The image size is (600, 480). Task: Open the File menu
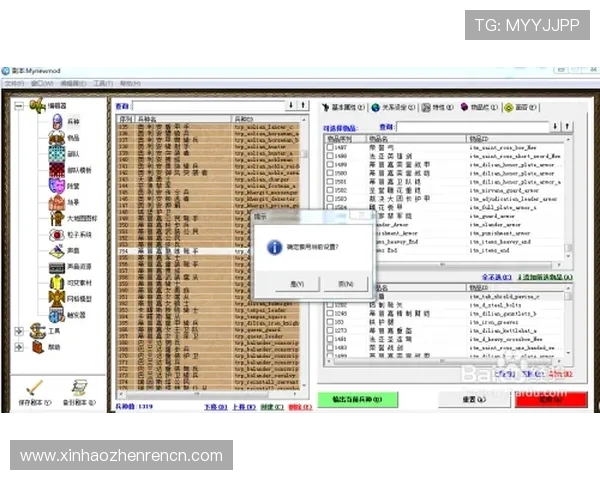tap(14, 83)
